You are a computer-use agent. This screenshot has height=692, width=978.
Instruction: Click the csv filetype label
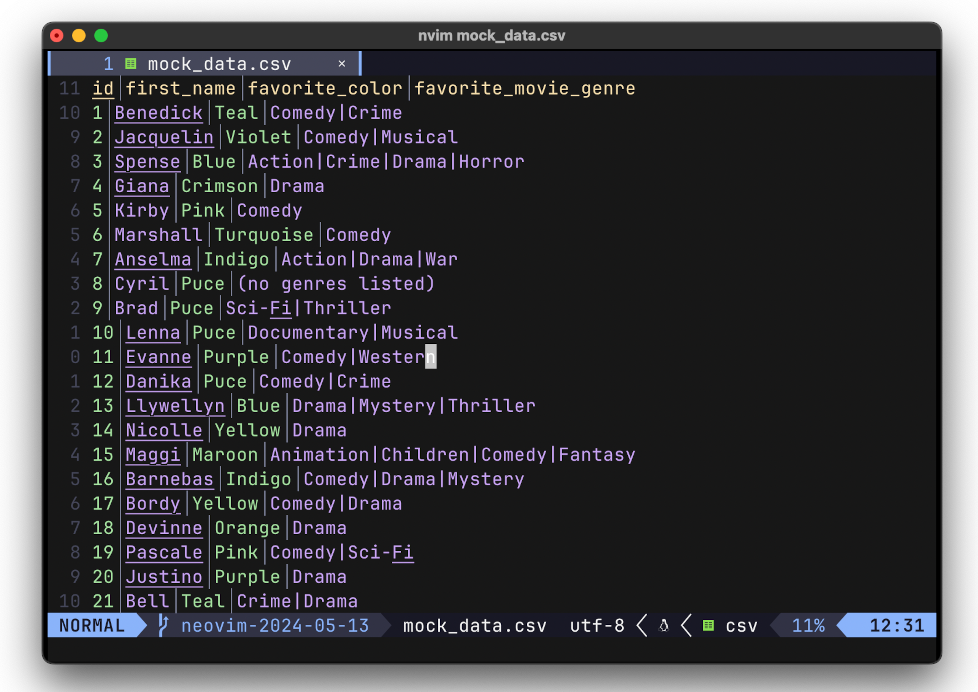[x=741, y=626]
